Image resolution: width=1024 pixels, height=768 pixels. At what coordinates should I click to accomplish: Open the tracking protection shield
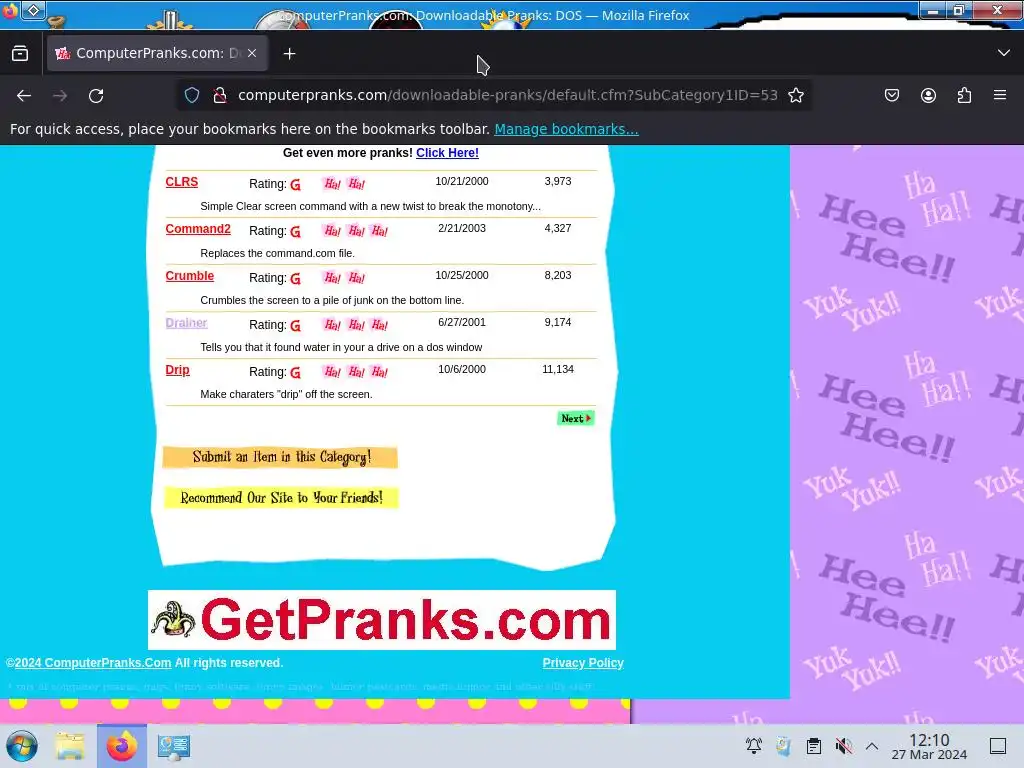coord(191,95)
